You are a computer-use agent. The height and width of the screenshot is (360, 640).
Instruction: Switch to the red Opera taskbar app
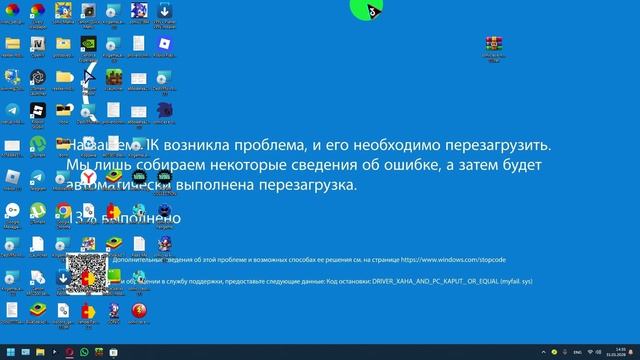[x=69, y=352]
